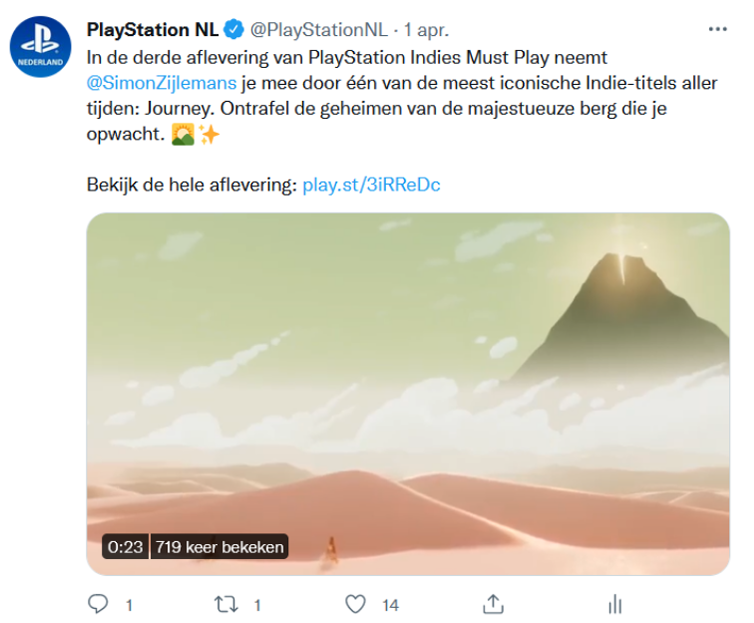Click the 0:23 video duration badge
Viewport: 754px width, 623px height.
pos(125,547)
